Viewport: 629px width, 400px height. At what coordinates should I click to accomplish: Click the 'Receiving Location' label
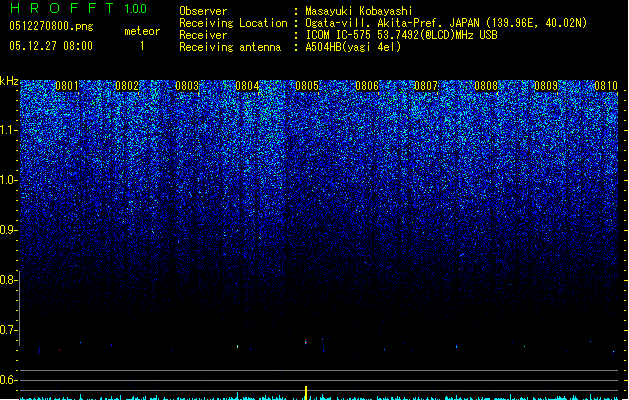pos(233,23)
